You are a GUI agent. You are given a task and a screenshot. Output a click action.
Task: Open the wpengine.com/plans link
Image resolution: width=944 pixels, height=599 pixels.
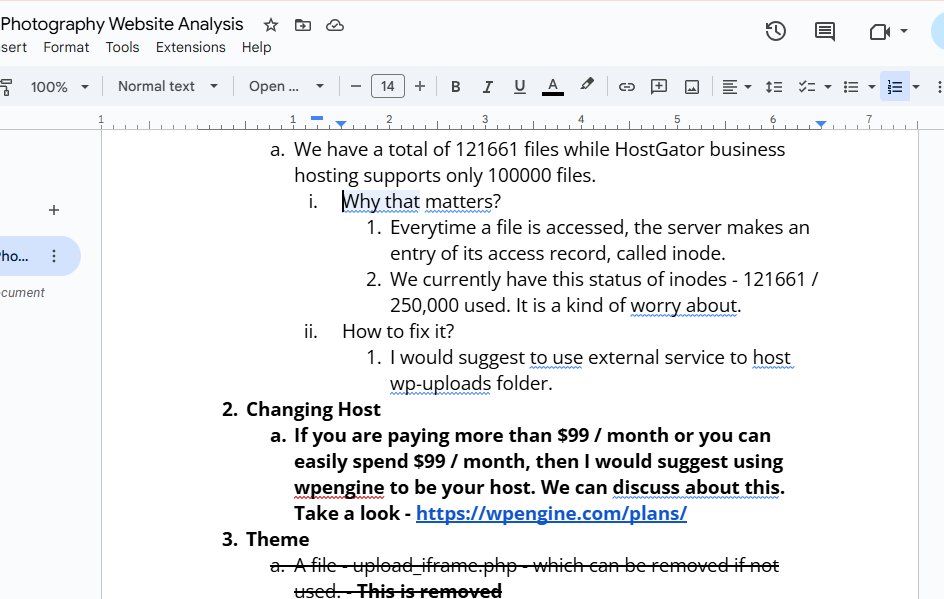(x=551, y=514)
